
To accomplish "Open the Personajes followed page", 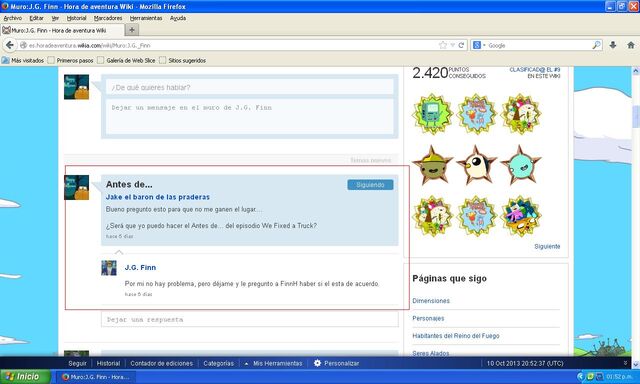I will (x=428, y=318).
